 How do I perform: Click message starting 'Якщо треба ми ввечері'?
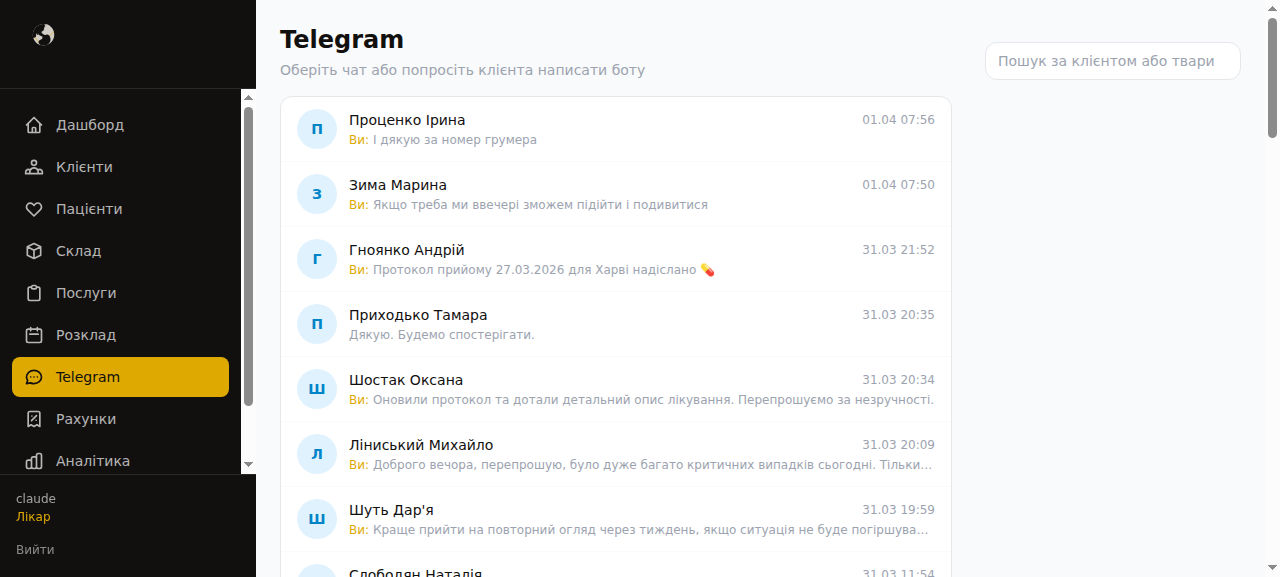click(540, 205)
